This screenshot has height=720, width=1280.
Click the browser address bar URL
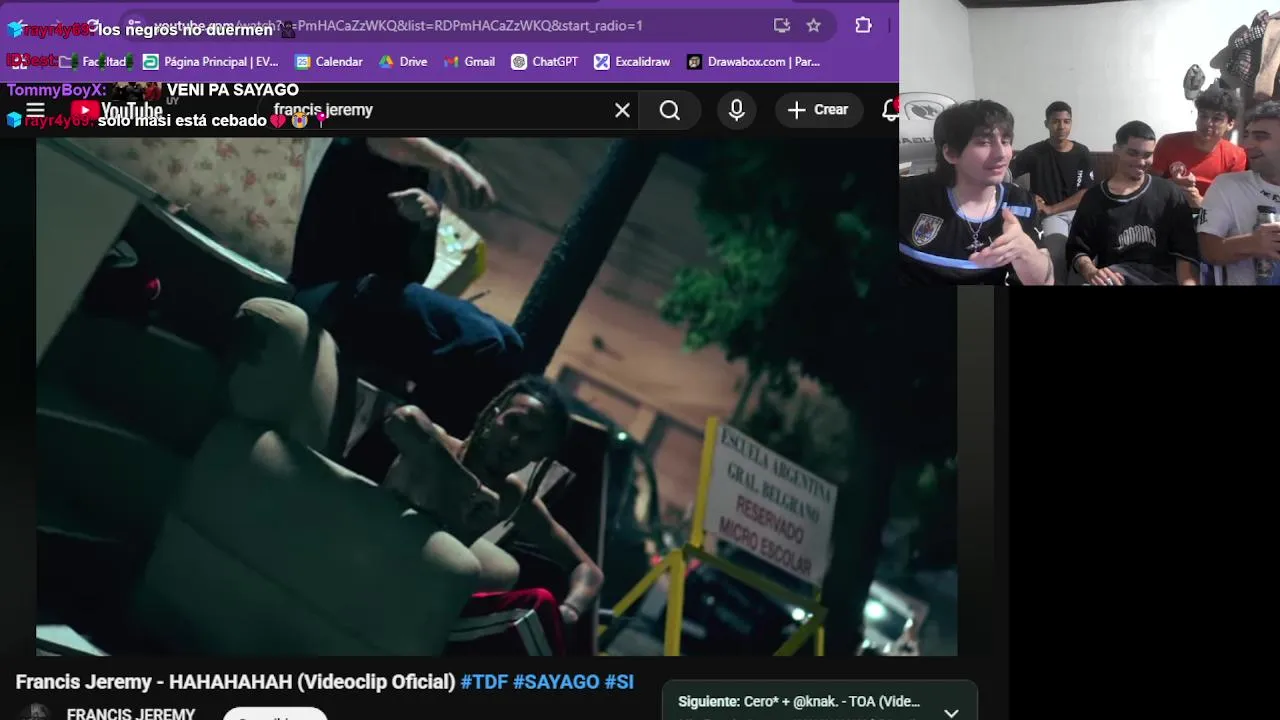click(398, 26)
